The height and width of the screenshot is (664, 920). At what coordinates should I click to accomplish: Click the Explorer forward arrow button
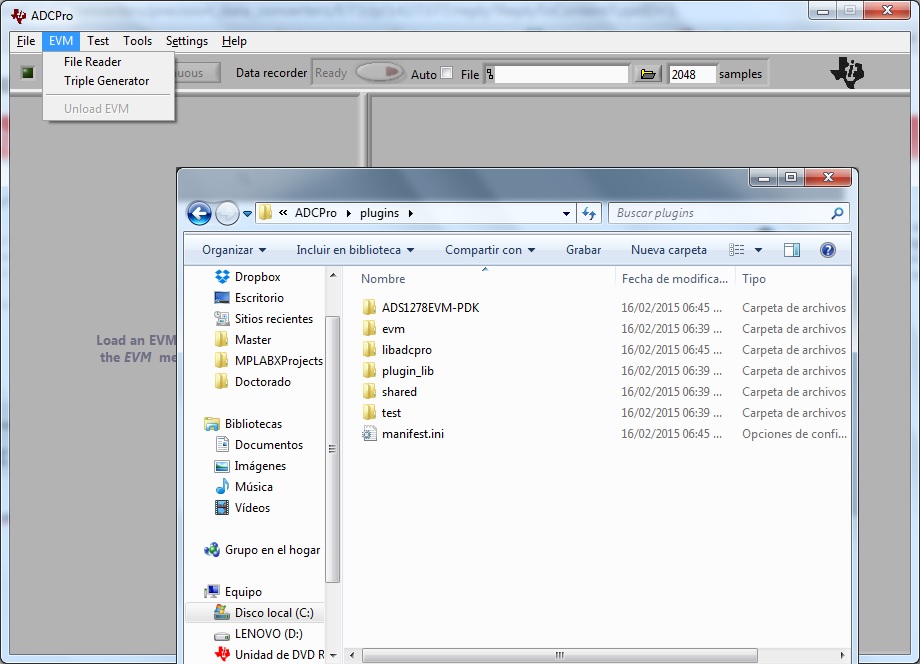click(x=227, y=213)
